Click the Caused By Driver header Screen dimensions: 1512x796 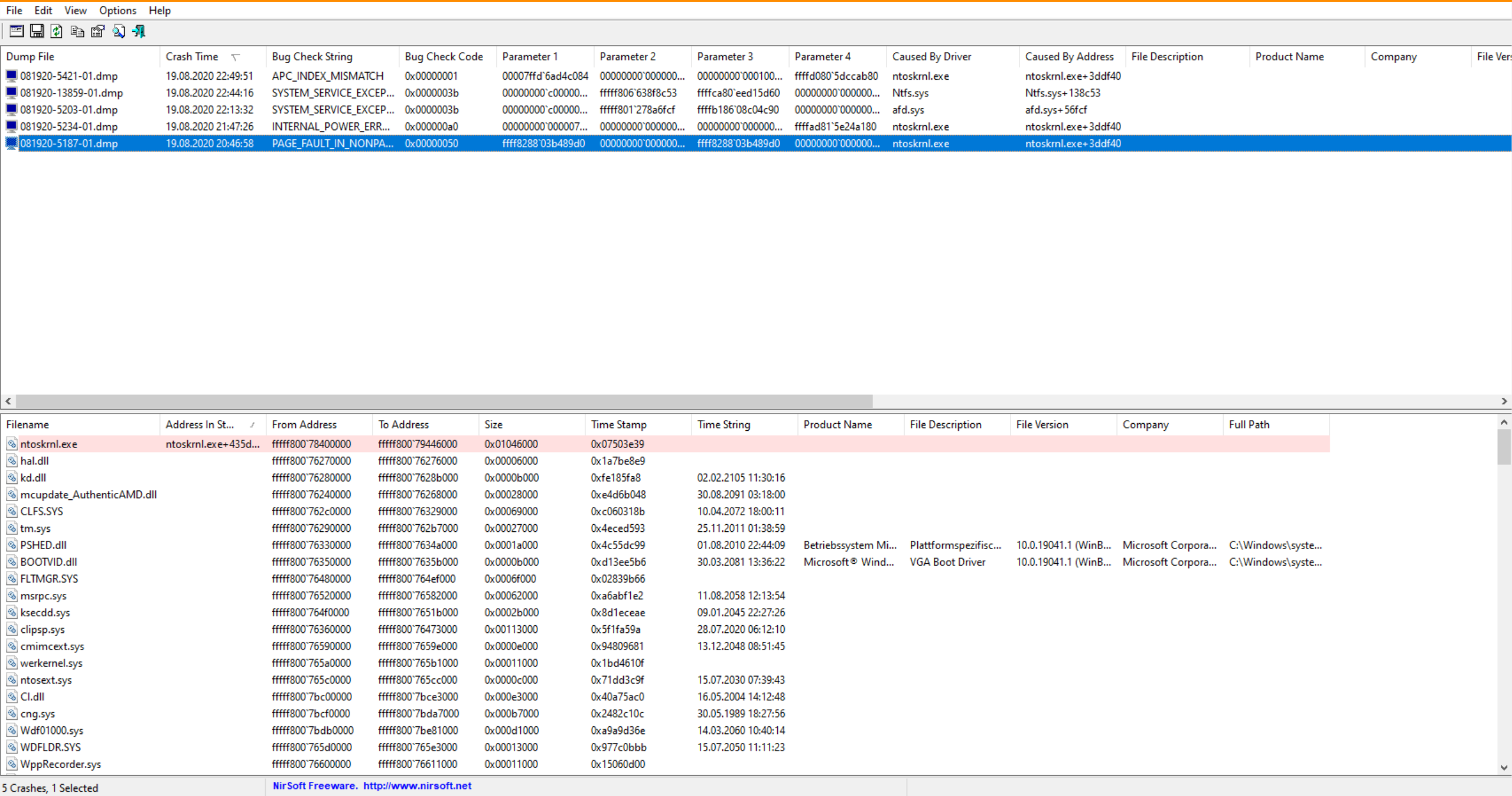931,57
